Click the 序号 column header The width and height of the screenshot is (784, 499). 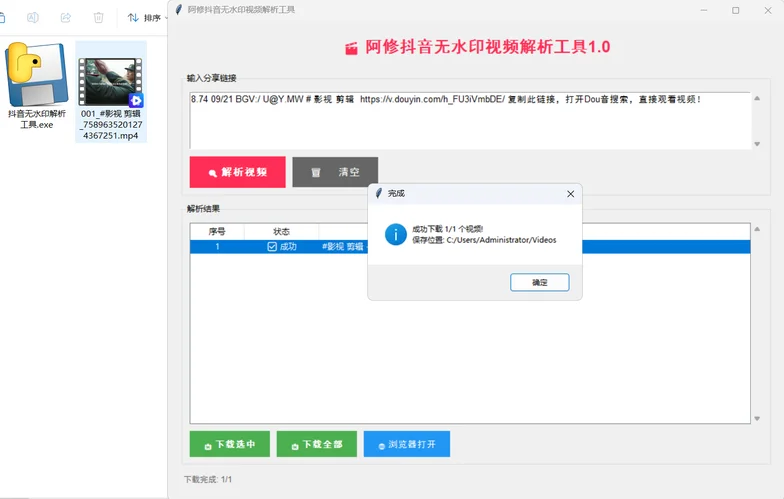217,231
